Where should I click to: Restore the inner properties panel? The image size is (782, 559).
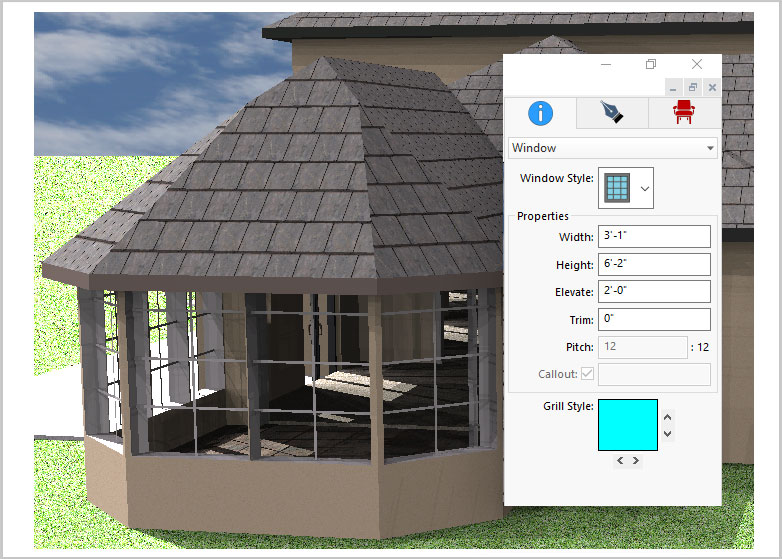coord(693,88)
